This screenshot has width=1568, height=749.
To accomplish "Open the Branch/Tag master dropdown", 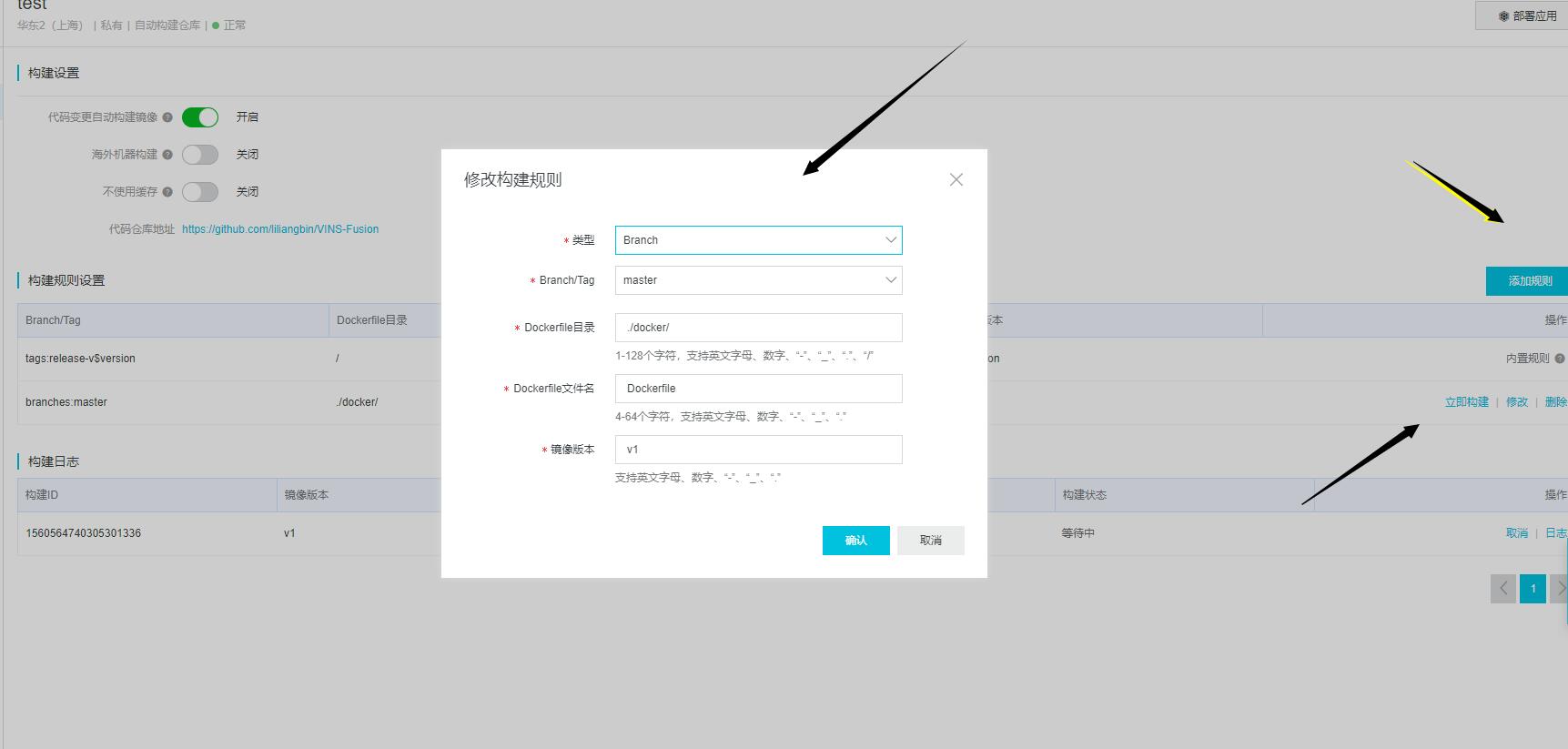I will click(758, 280).
